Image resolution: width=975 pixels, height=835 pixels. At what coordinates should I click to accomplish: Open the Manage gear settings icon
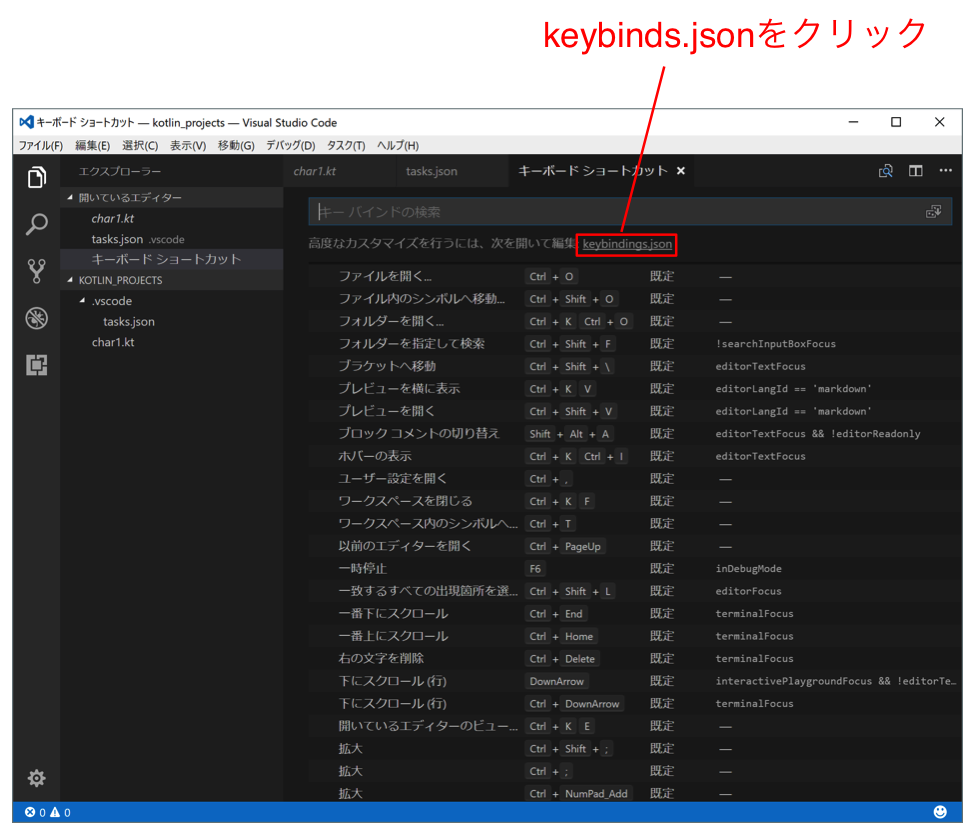pos(37,778)
